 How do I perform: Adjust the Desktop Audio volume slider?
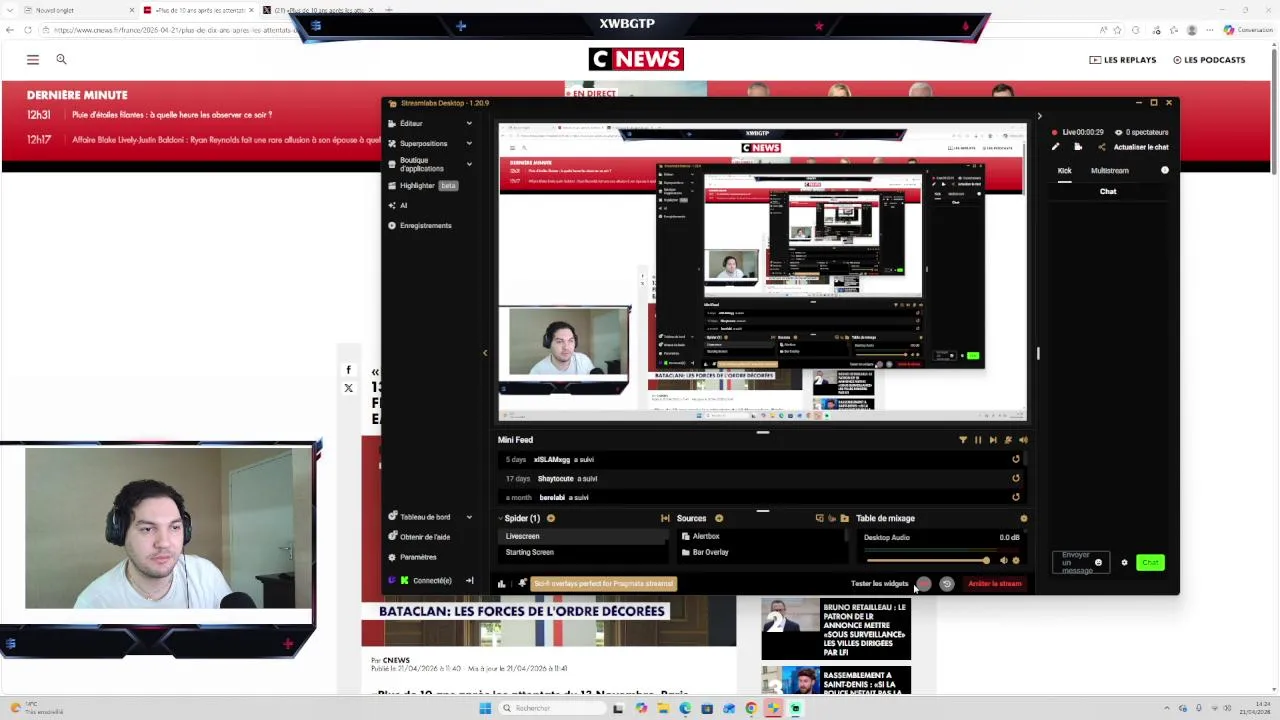928,560
